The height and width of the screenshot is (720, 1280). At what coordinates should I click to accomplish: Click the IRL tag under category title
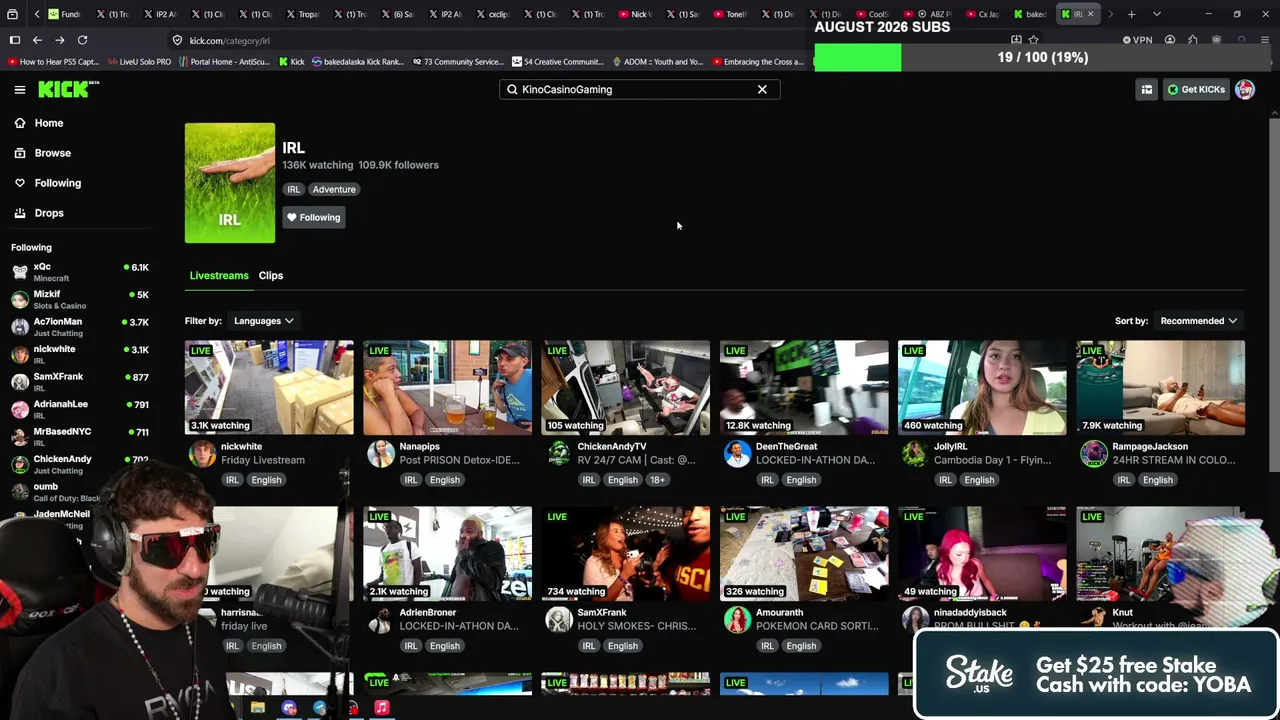(x=293, y=189)
